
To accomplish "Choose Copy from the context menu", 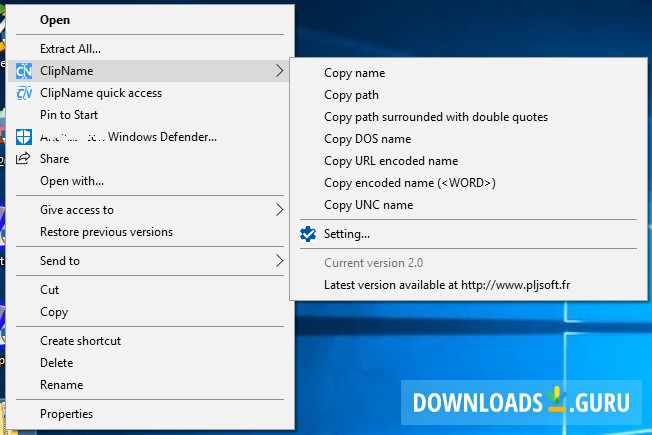I will coord(150,311).
